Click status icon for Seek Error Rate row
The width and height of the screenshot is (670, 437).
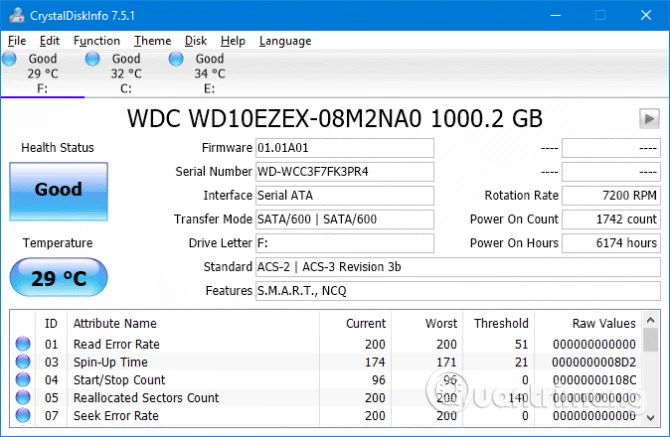[x=23, y=415]
